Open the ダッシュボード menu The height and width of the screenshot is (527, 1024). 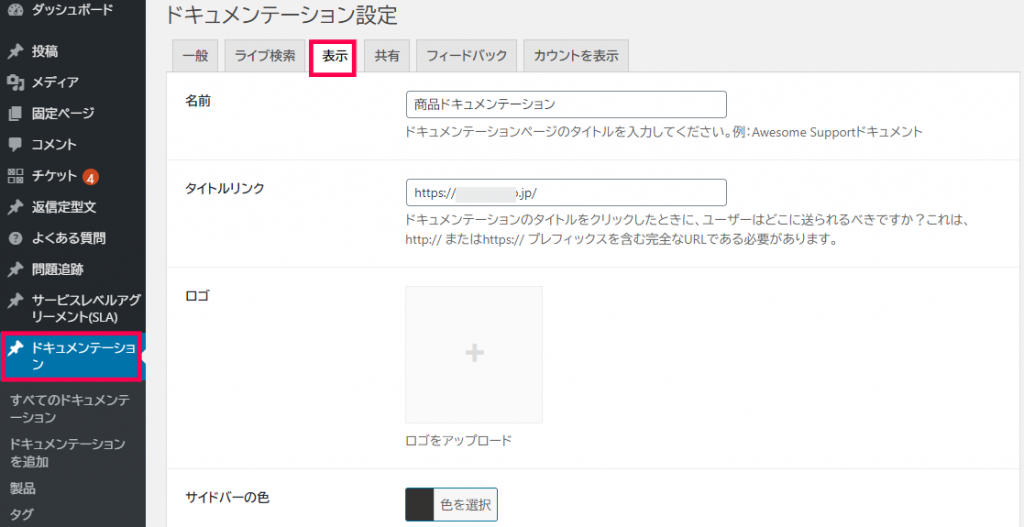pos(72,10)
